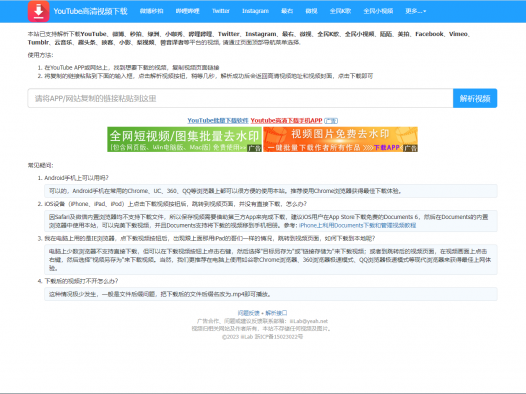The image size is (526, 394).
Task: Click the iiiLab@yeah.net contact email line
Action: coord(262,321)
